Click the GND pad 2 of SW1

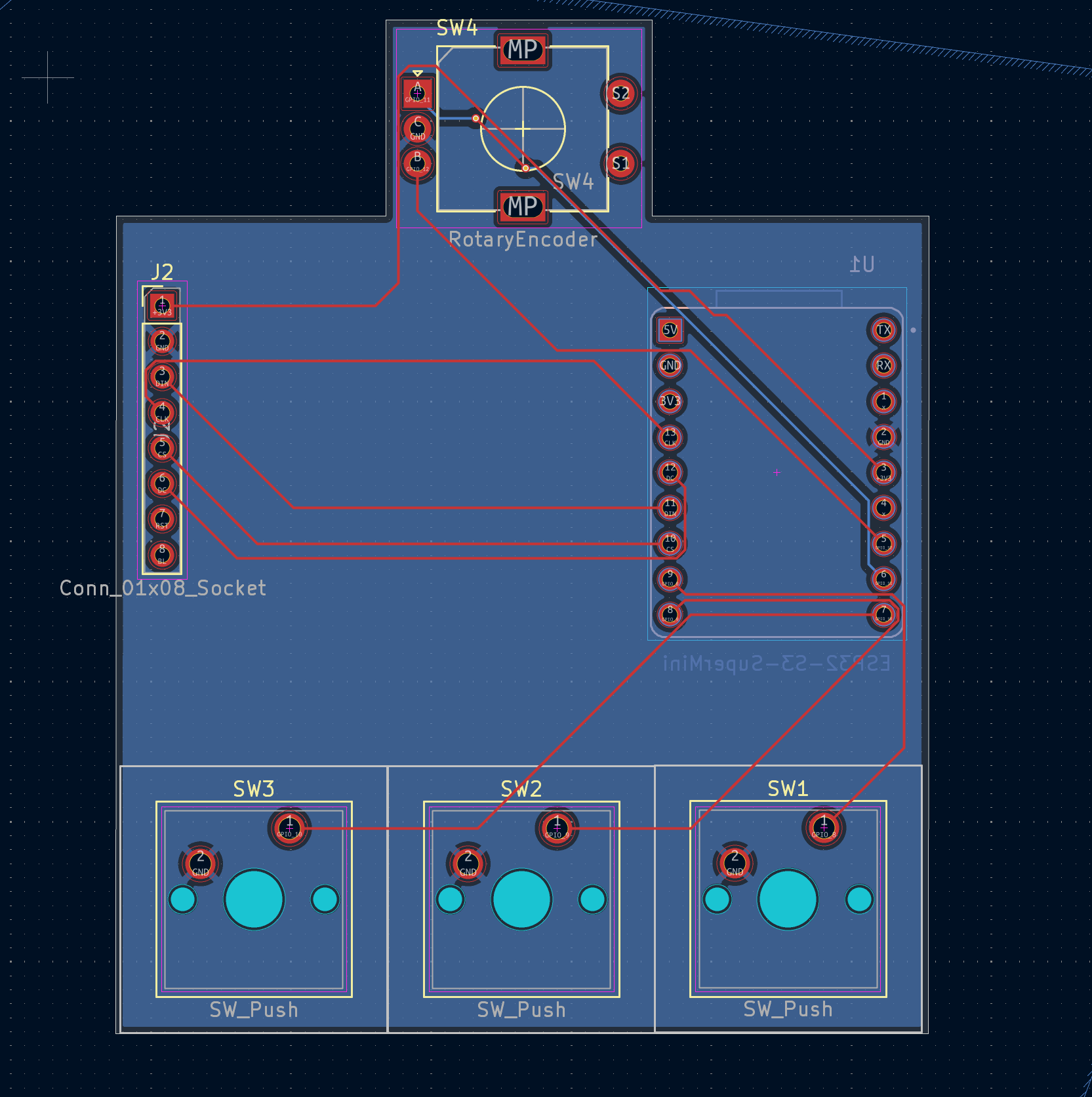tap(735, 863)
